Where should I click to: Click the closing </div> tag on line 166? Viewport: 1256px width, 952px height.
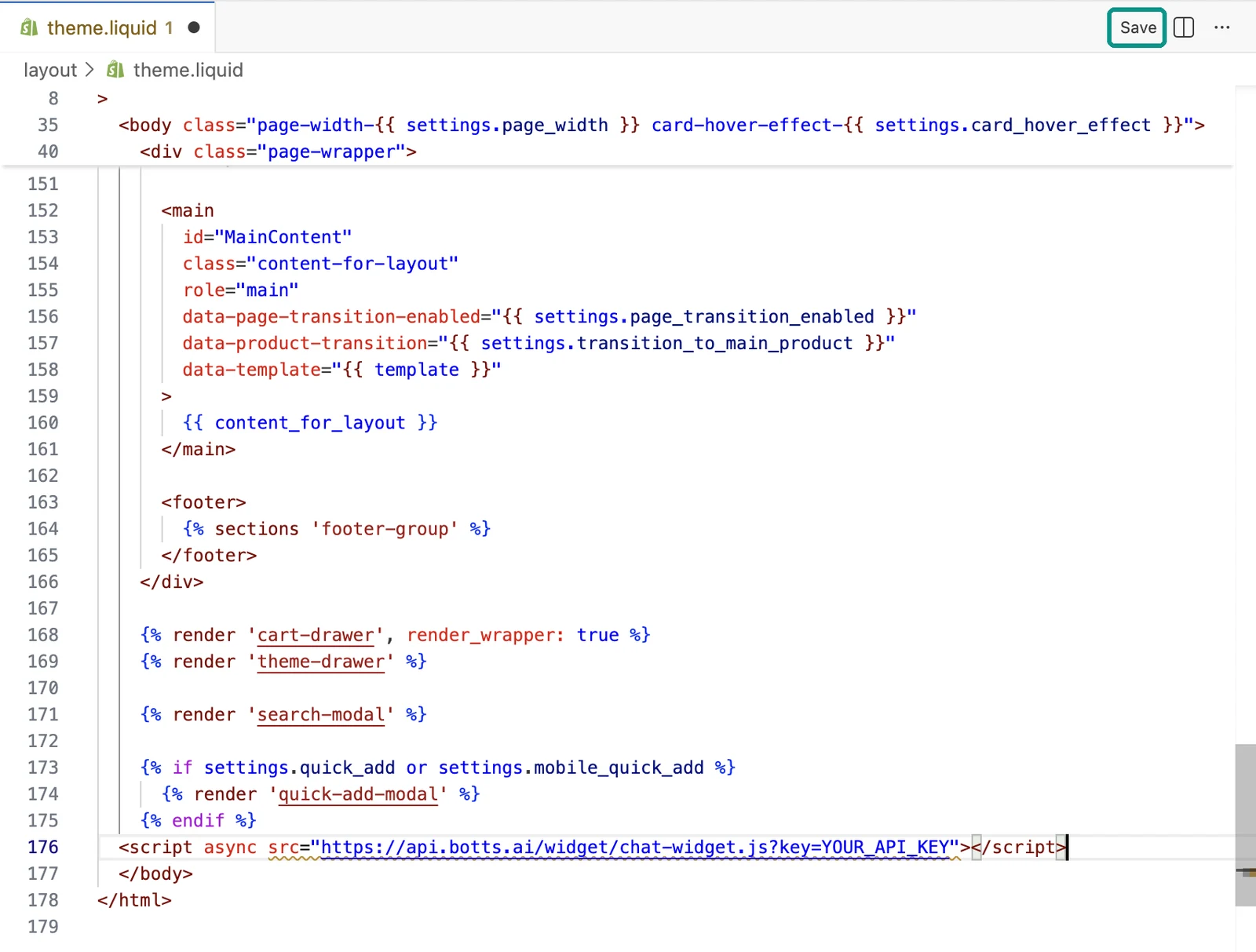(x=171, y=582)
